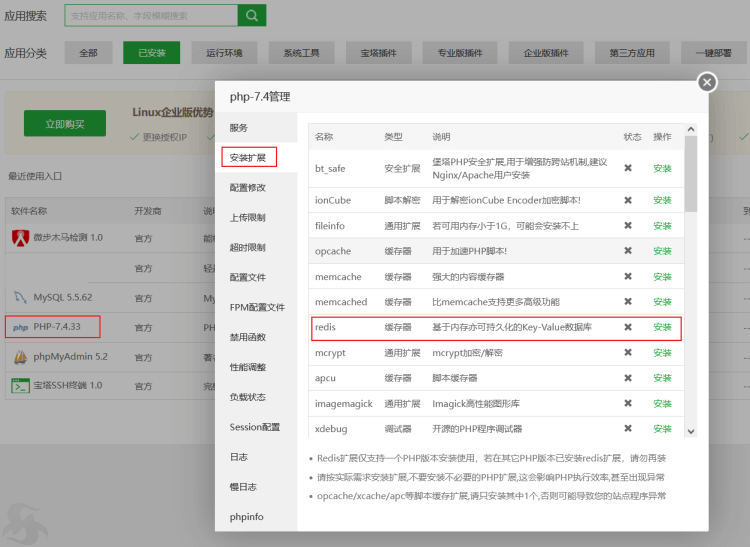Viewport: 750px width, 547px height.
Task: Install the imagemagick extension
Action: 662,404
